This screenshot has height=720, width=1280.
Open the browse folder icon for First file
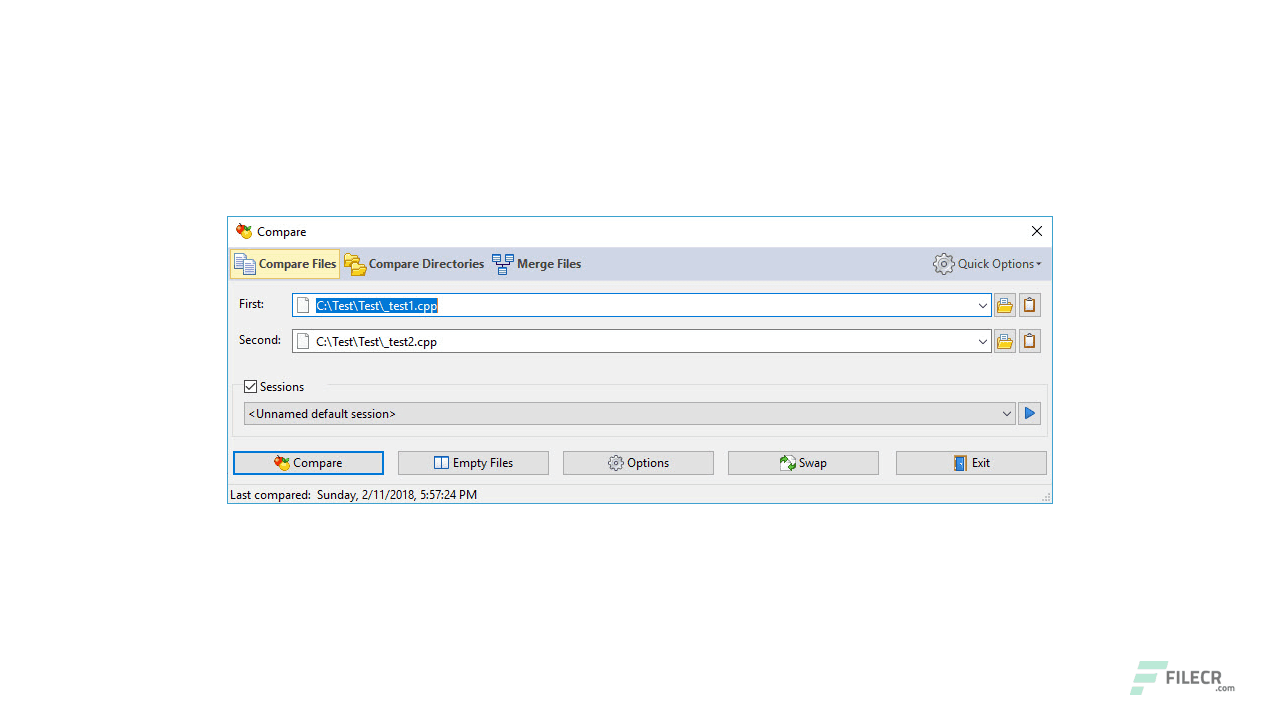tap(1004, 305)
